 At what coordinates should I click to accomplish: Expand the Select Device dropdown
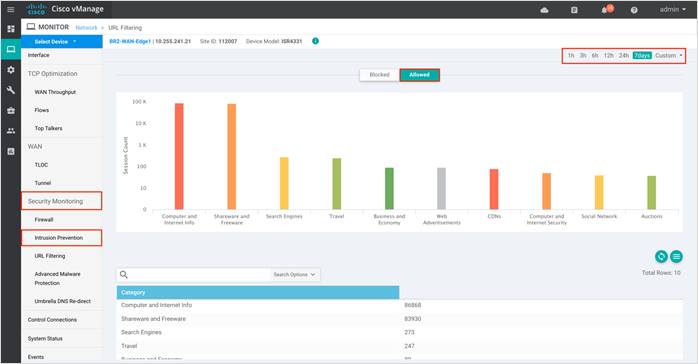point(62,41)
